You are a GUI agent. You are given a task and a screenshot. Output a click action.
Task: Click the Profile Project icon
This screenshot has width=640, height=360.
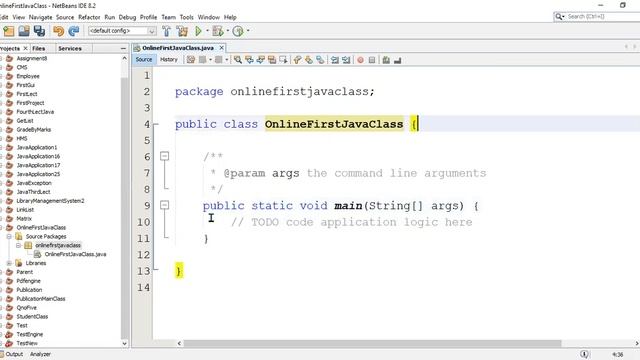[x=238, y=31]
